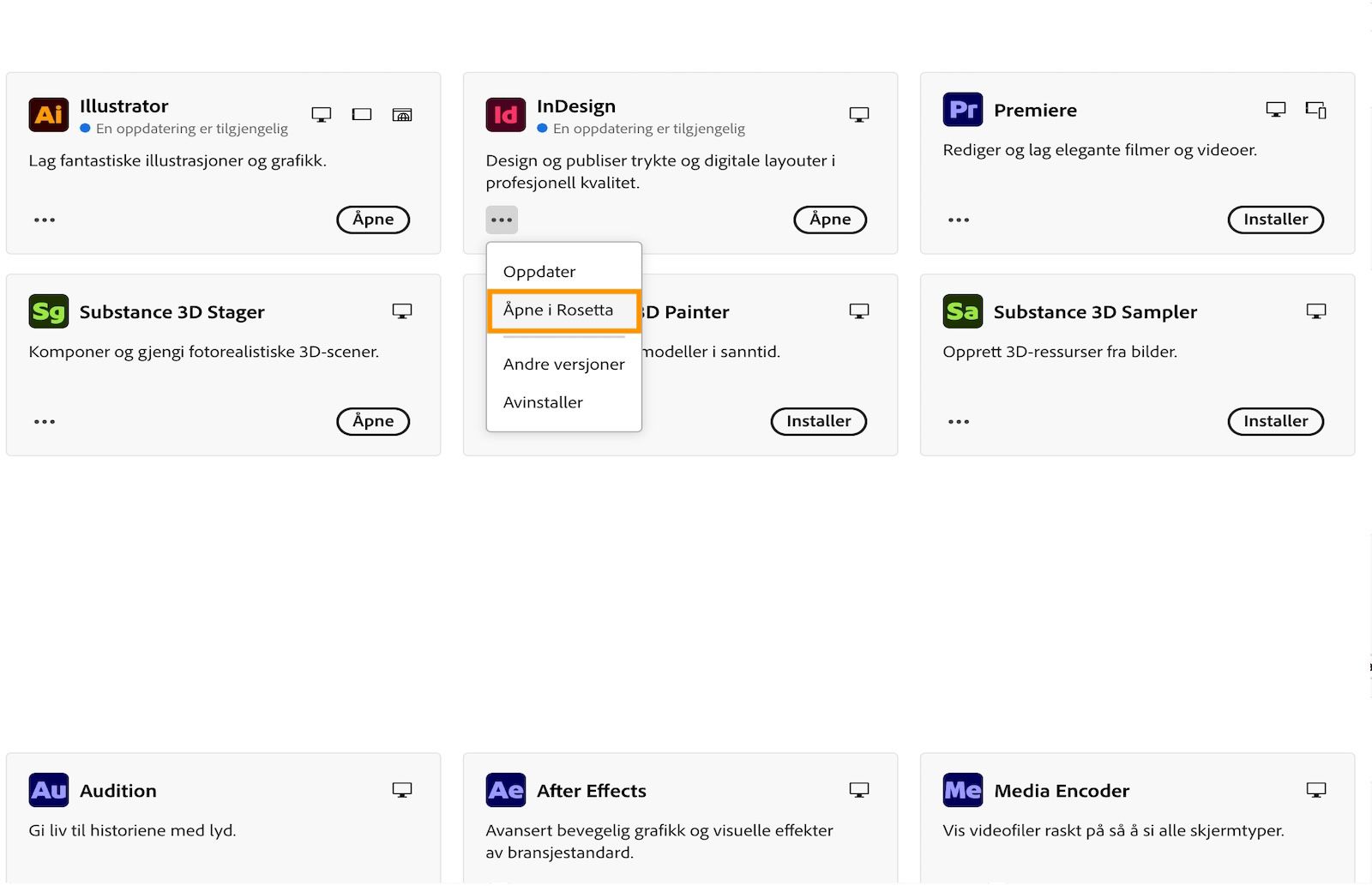Click the After Effects Ae app icon
The width and height of the screenshot is (1372, 886).
(506, 790)
